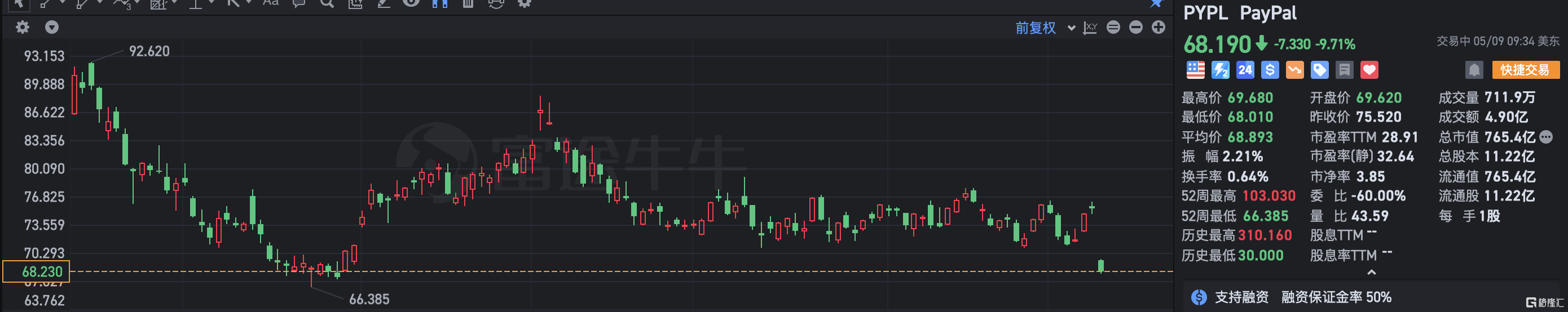
Task: Open the 前复权 adjustment dropdown
Action: 1045,28
